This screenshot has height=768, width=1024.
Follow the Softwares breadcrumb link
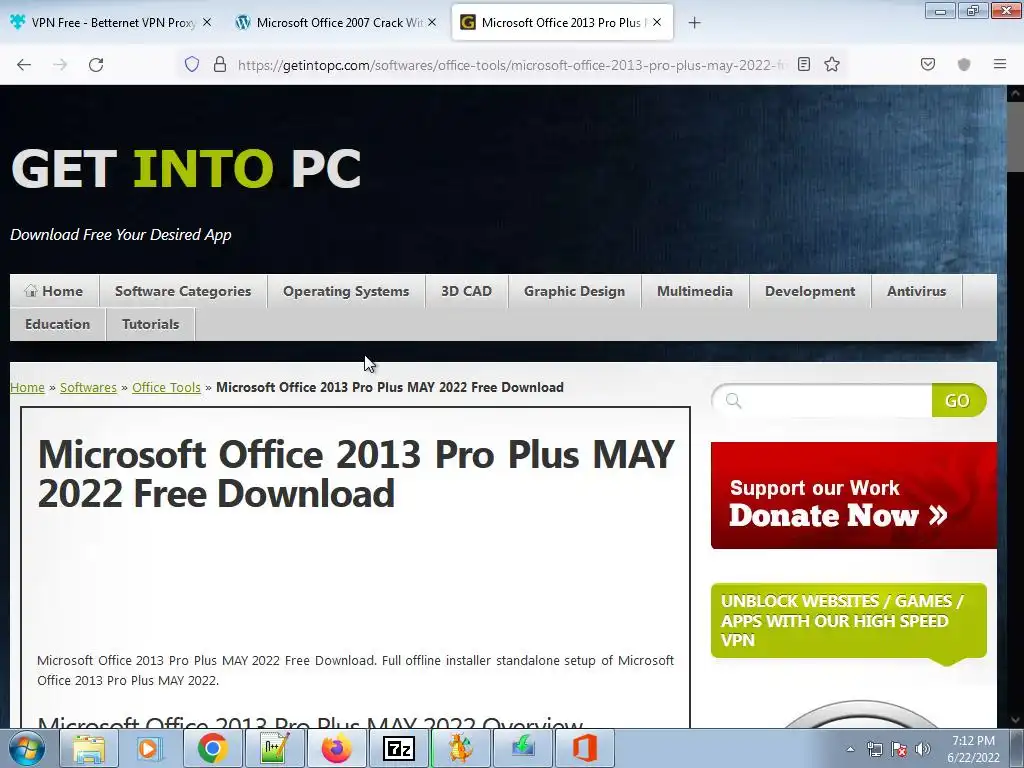pyautogui.click(x=88, y=387)
